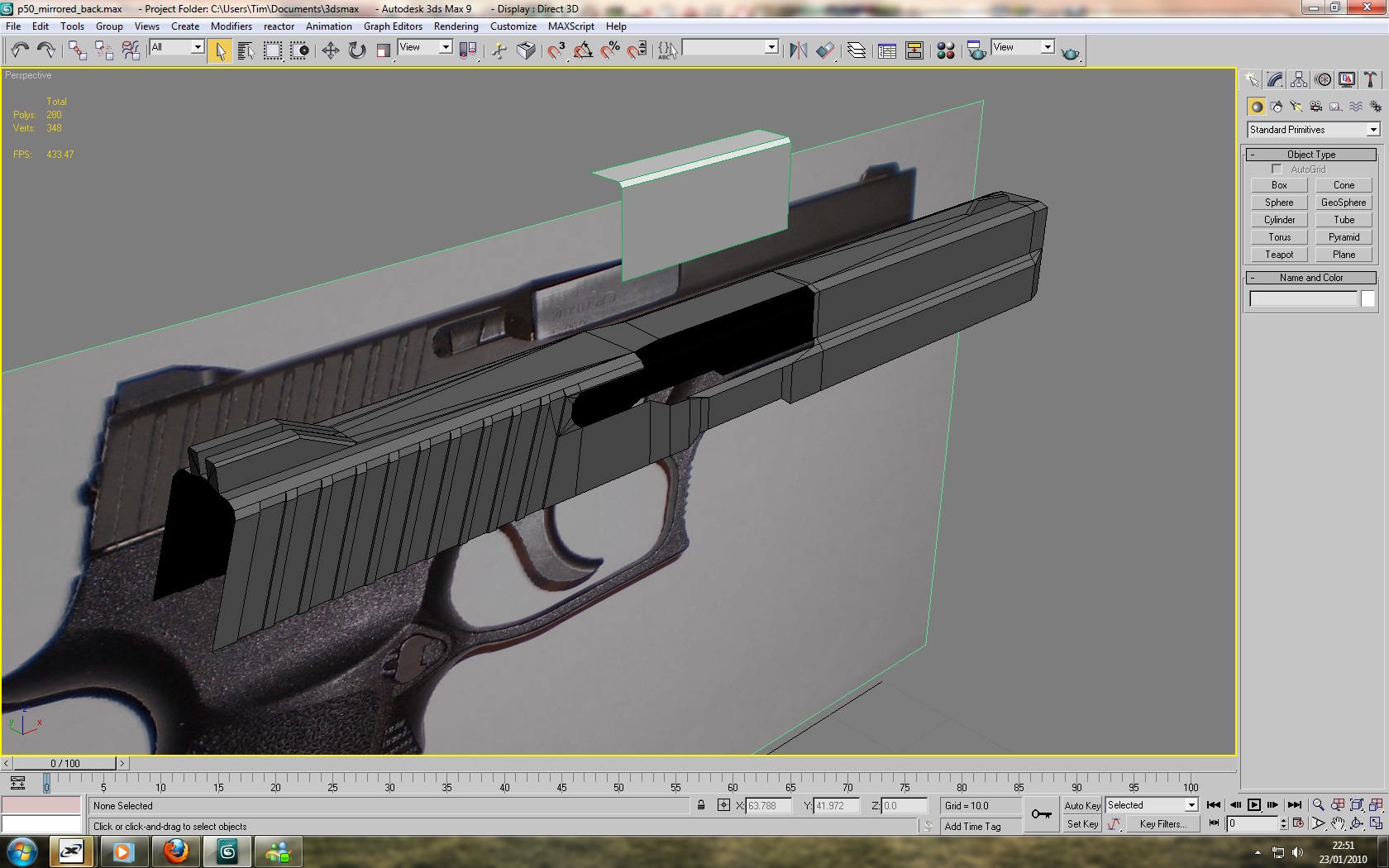
Task: Select the Move tool in toolbar
Action: (x=330, y=51)
